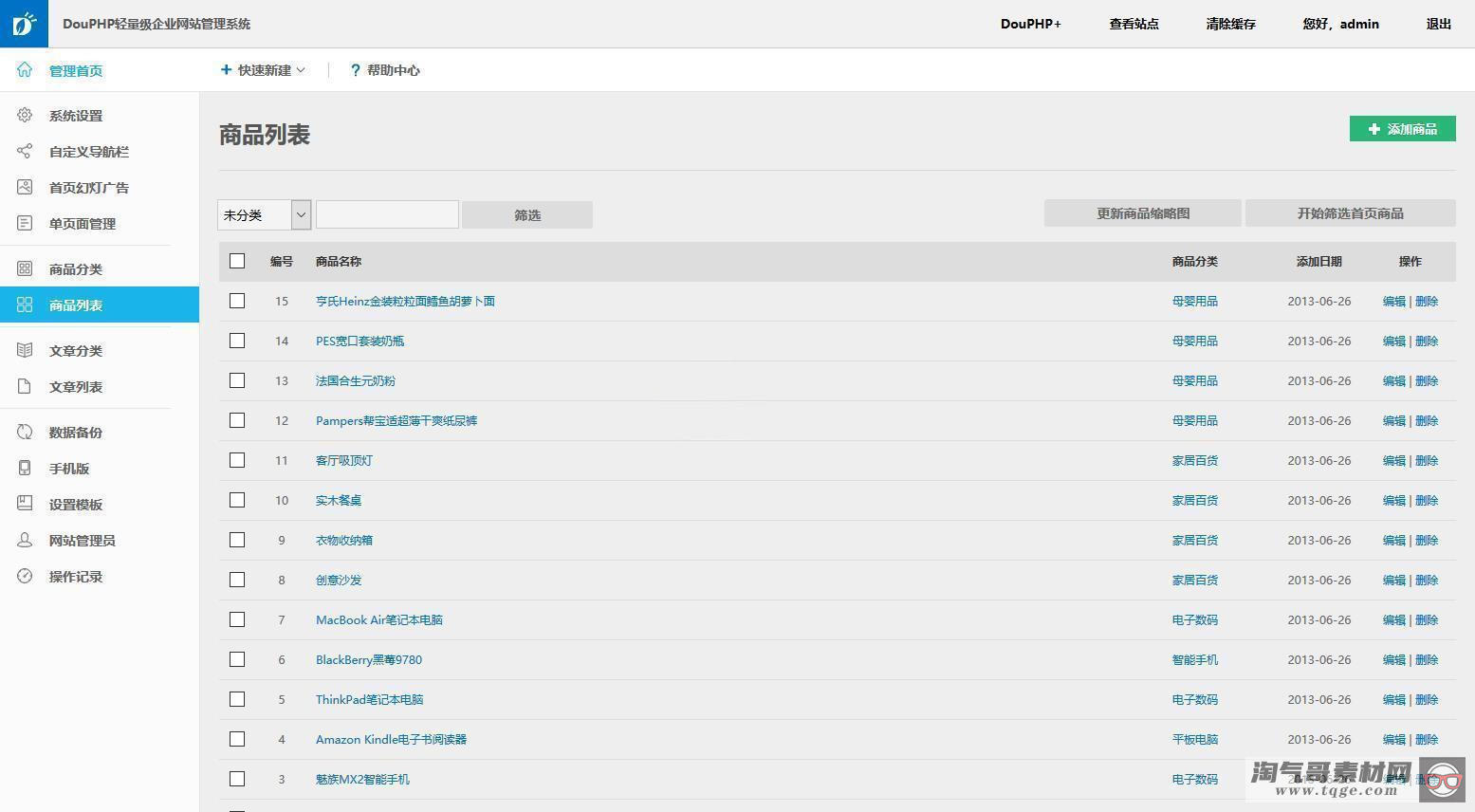Select 文章列表 in the sidebar

(x=76, y=387)
